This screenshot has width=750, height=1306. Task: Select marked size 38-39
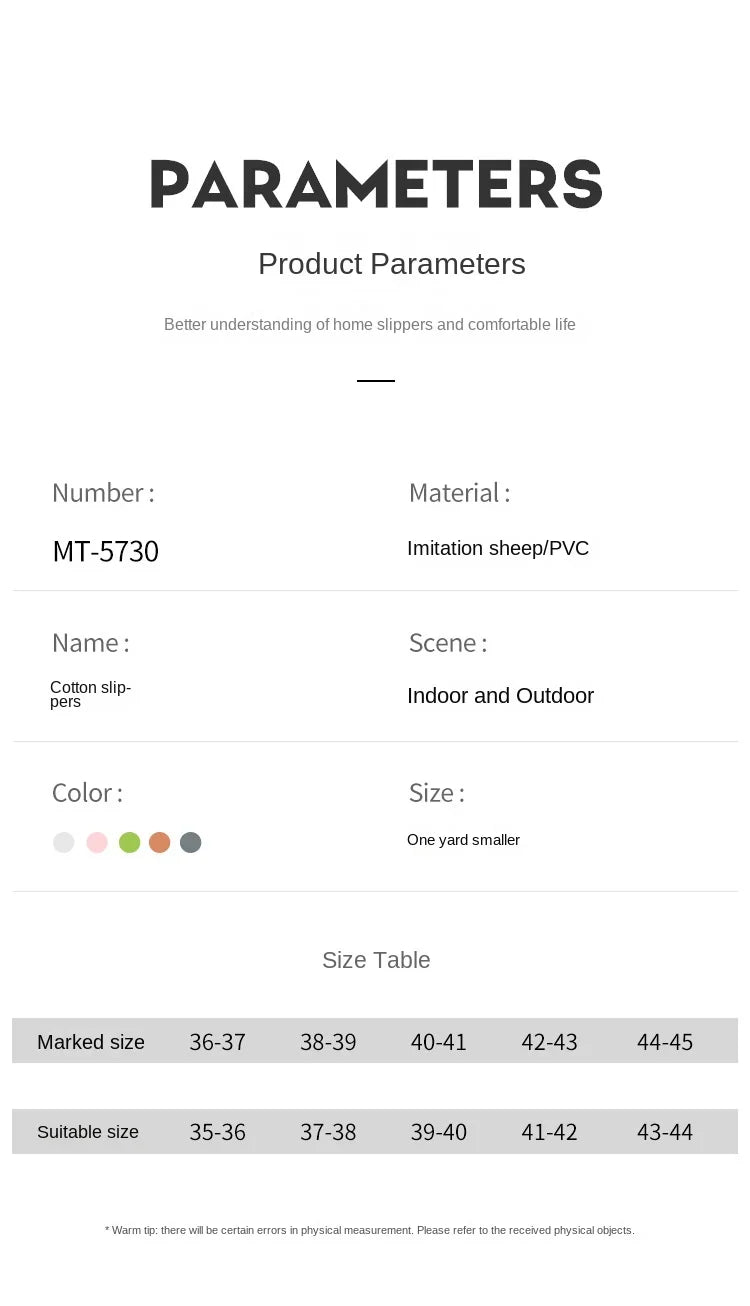coord(328,1042)
